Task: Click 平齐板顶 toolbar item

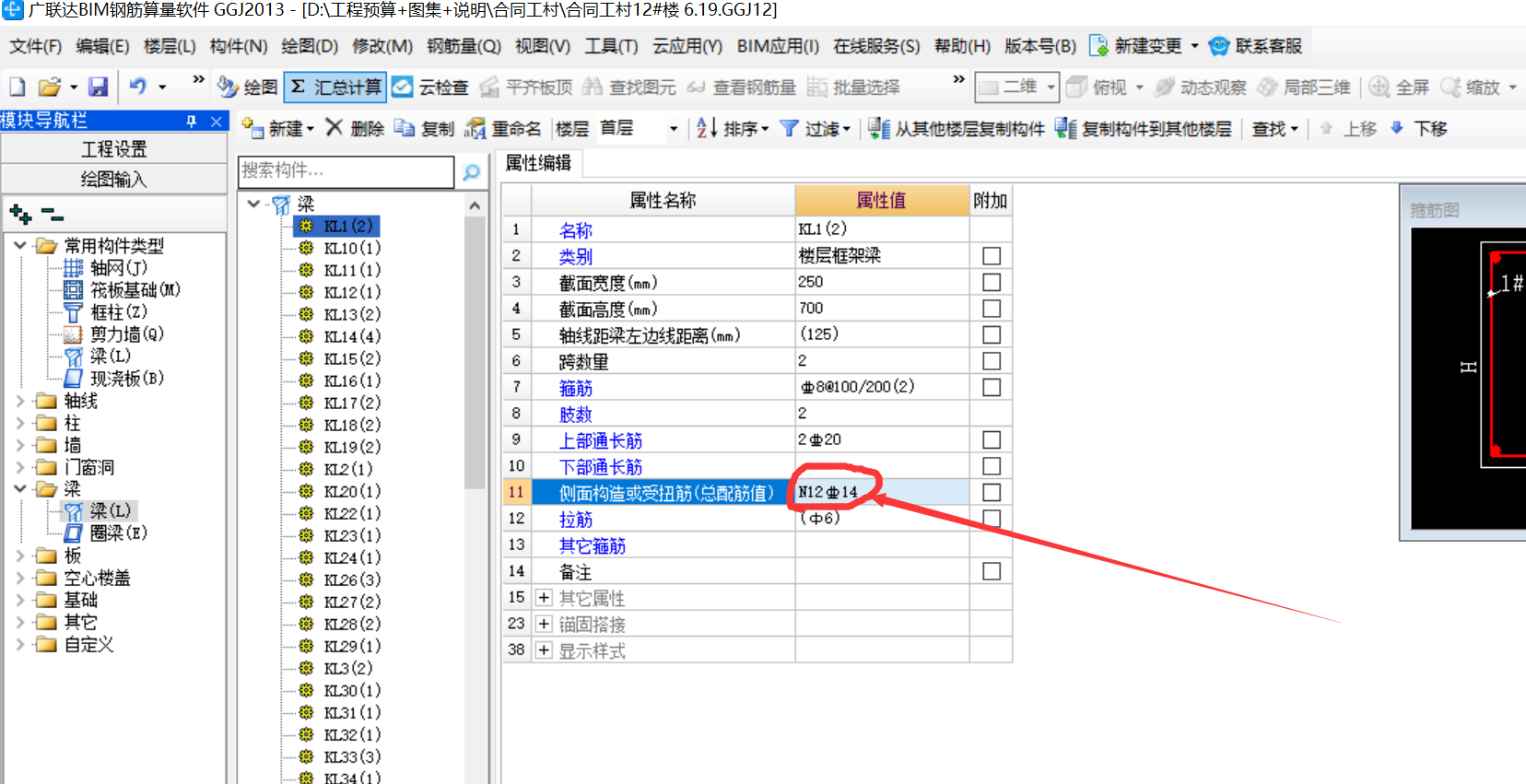Action: tap(526, 87)
